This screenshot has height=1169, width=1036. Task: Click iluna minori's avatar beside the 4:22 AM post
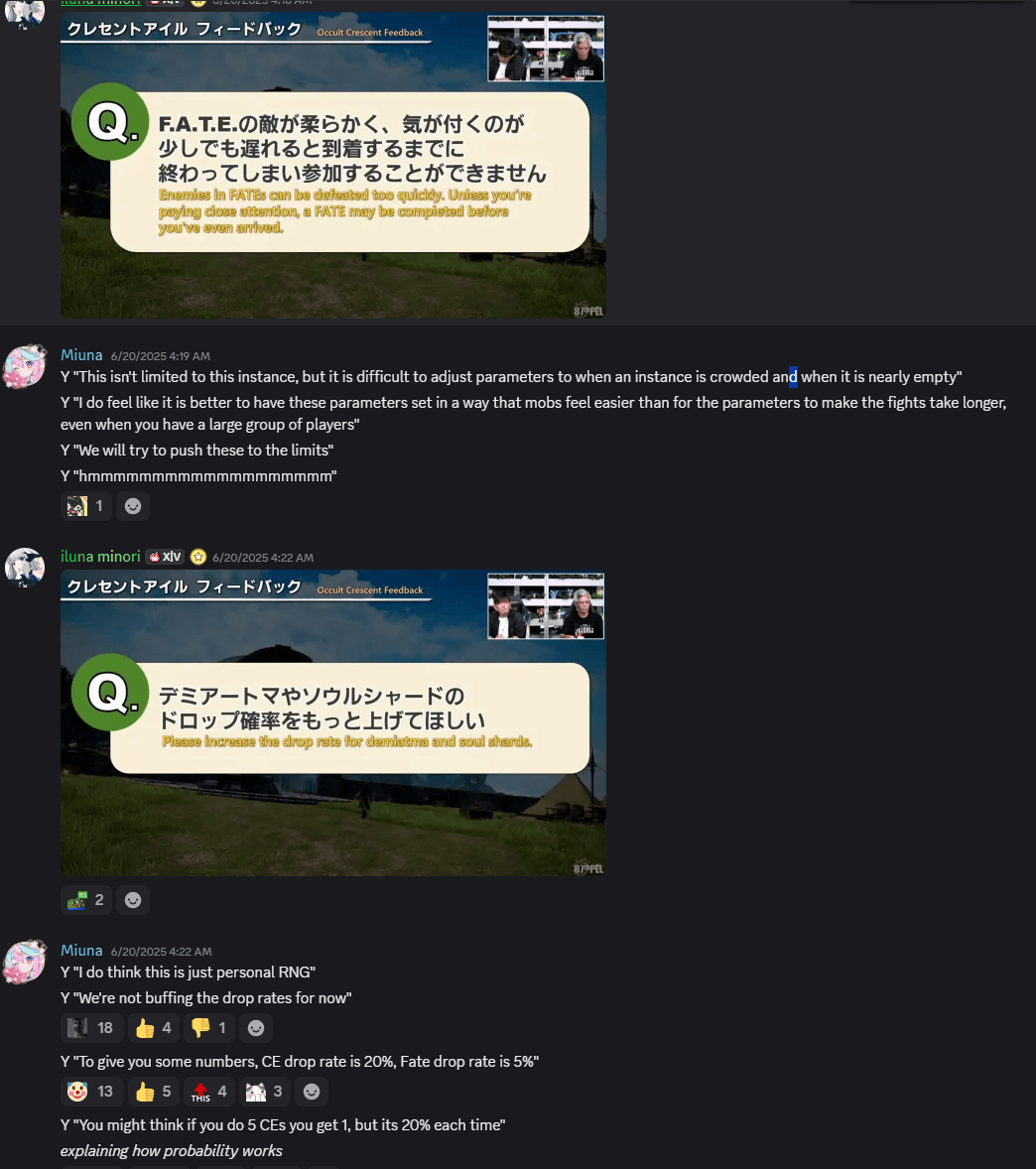click(x=25, y=568)
